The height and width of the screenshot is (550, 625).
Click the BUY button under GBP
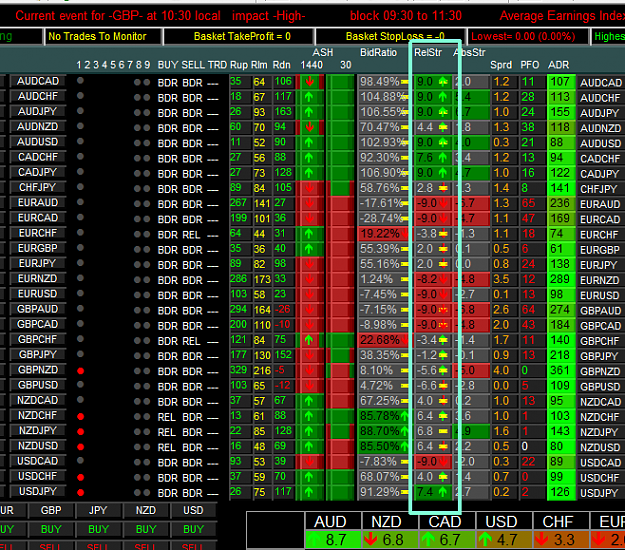pos(51,529)
